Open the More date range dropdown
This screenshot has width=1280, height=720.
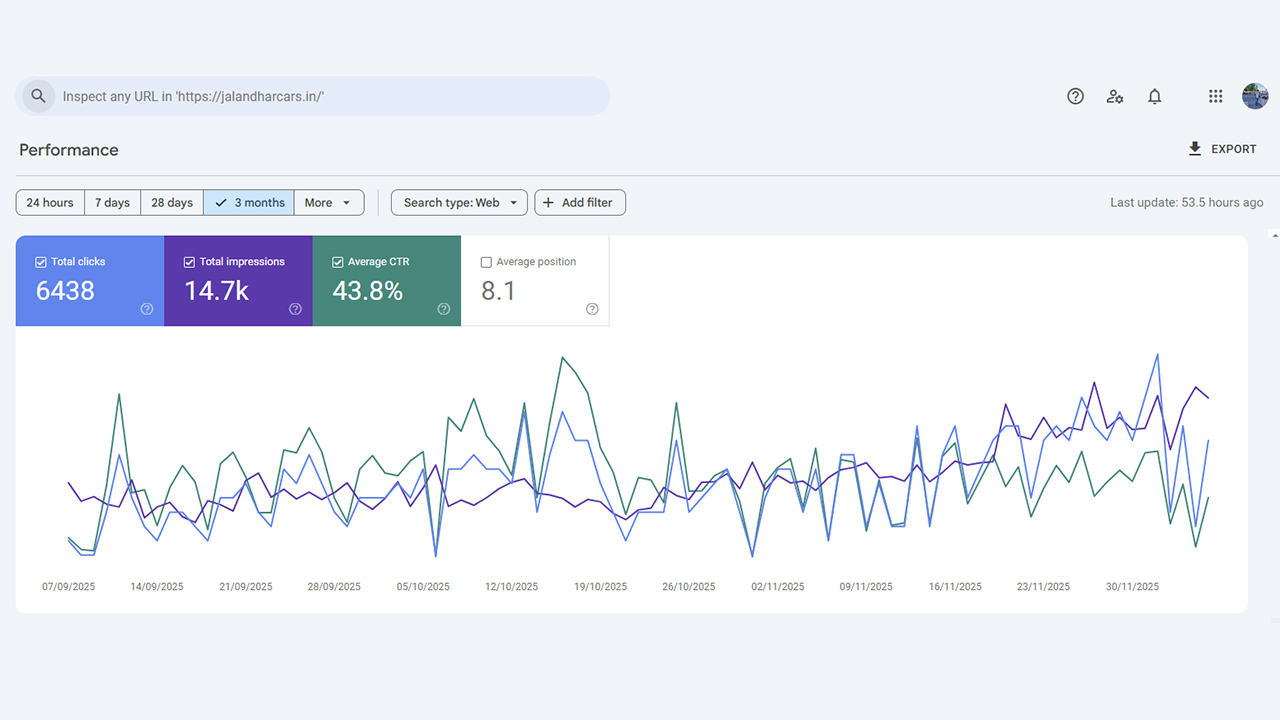pos(328,202)
